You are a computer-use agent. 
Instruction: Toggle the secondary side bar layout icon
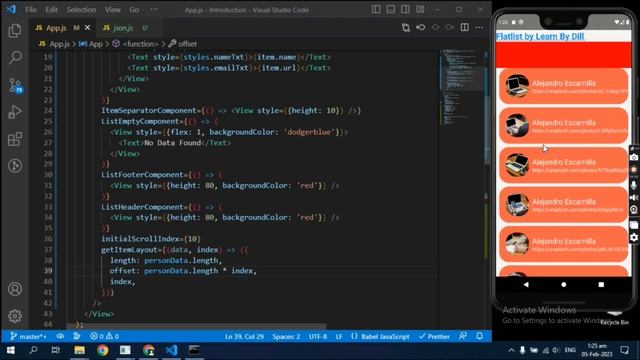pyautogui.click(x=405, y=9)
